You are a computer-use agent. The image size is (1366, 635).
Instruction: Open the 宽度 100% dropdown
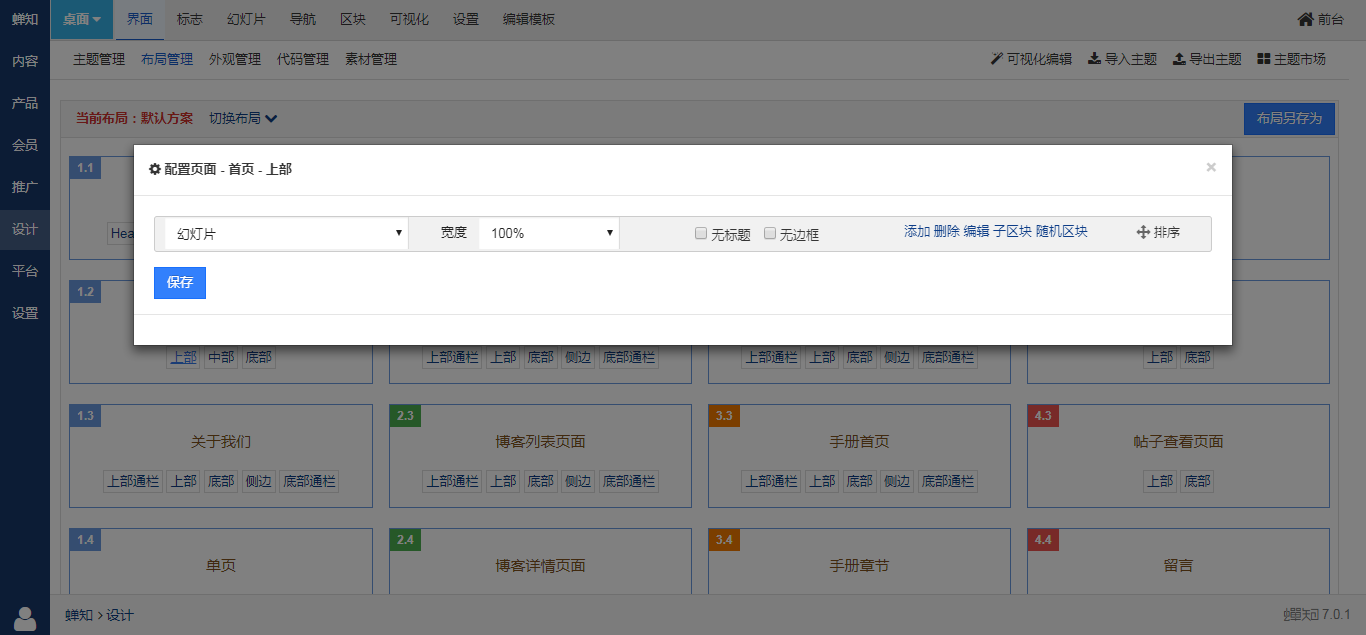(549, 234)
